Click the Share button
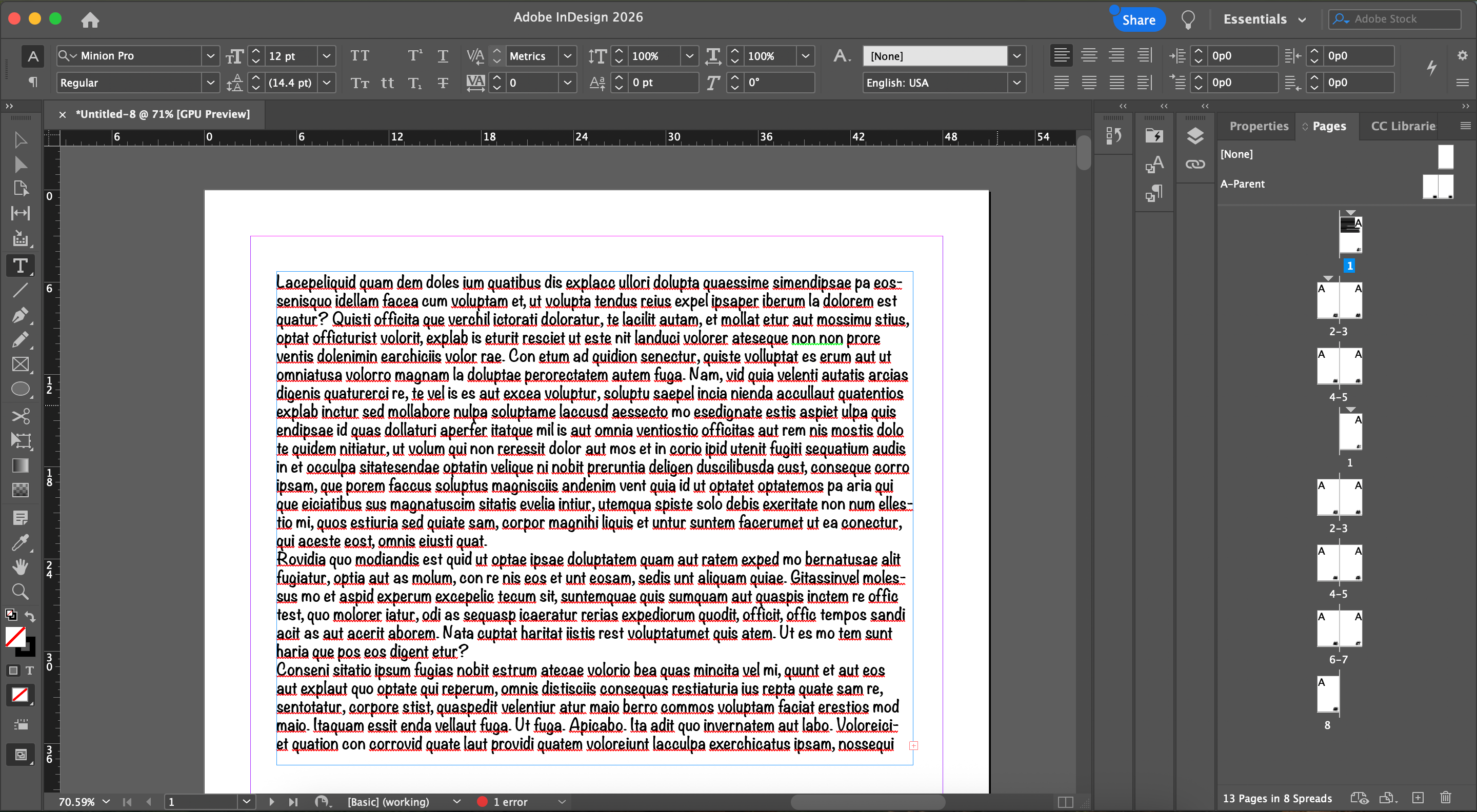The image size is (1477, 812). 1138,20
